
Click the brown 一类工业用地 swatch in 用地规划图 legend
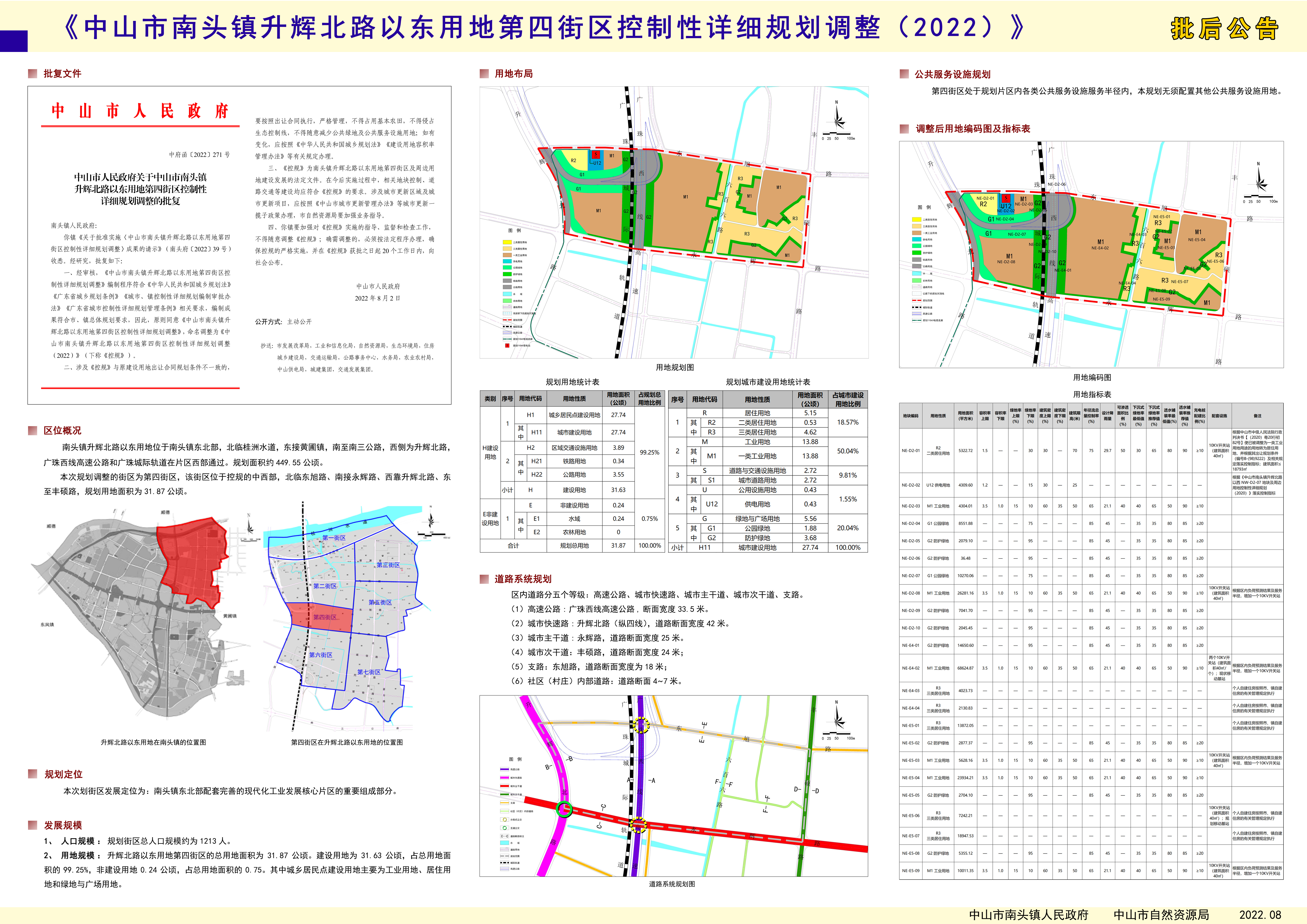pos(507,255)
